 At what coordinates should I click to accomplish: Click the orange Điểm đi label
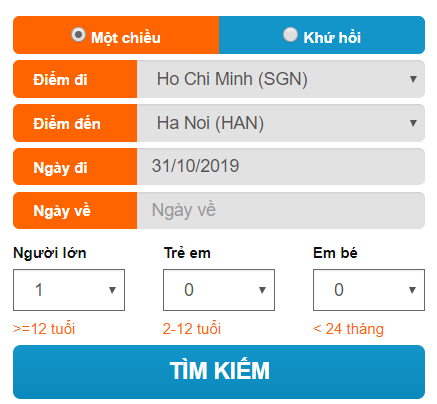(x=75, y=79)
